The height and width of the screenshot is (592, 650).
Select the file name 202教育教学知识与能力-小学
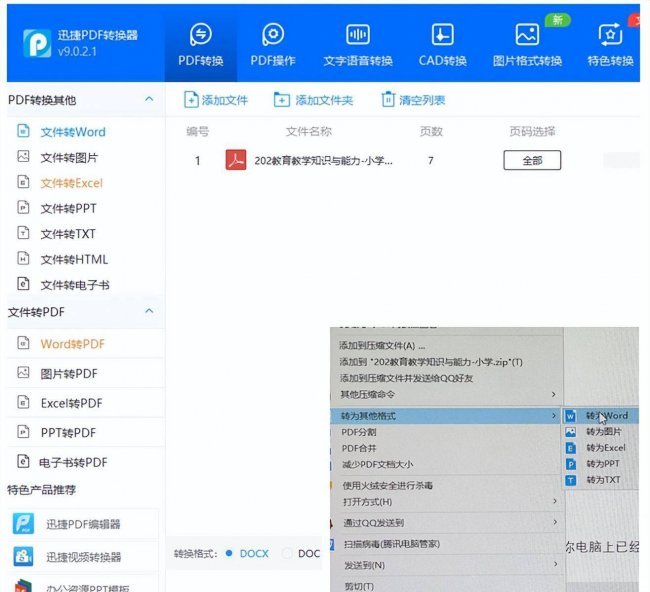[x=323, y=160]
